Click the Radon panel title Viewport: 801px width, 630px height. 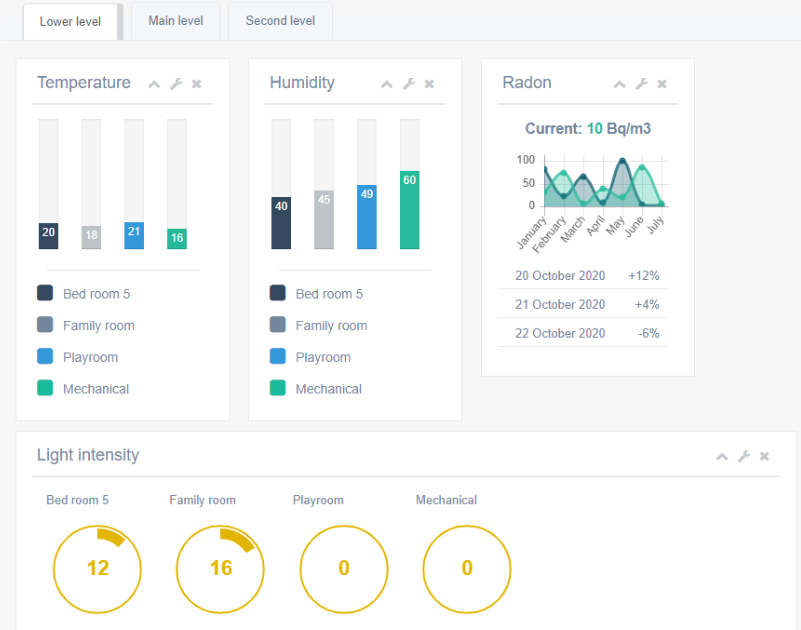pos(527,82)
